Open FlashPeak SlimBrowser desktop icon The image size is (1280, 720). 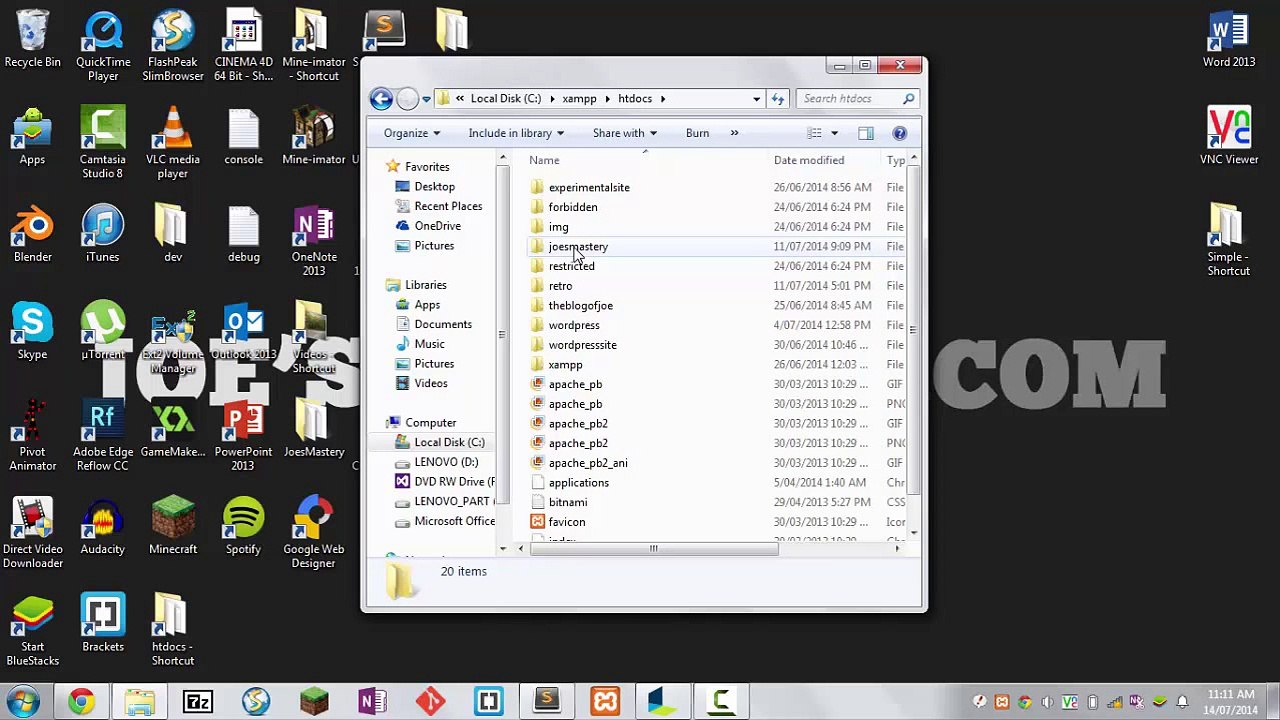tap(173, 46)
